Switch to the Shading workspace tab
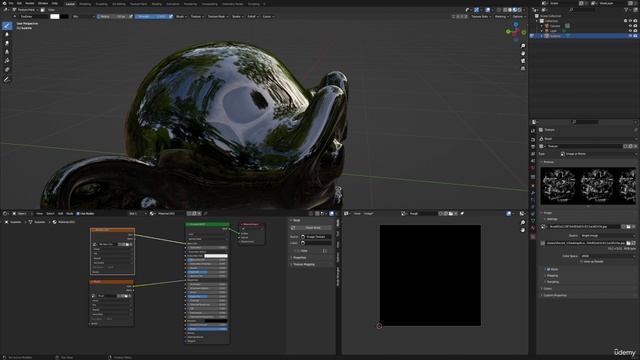 [156, 4]
